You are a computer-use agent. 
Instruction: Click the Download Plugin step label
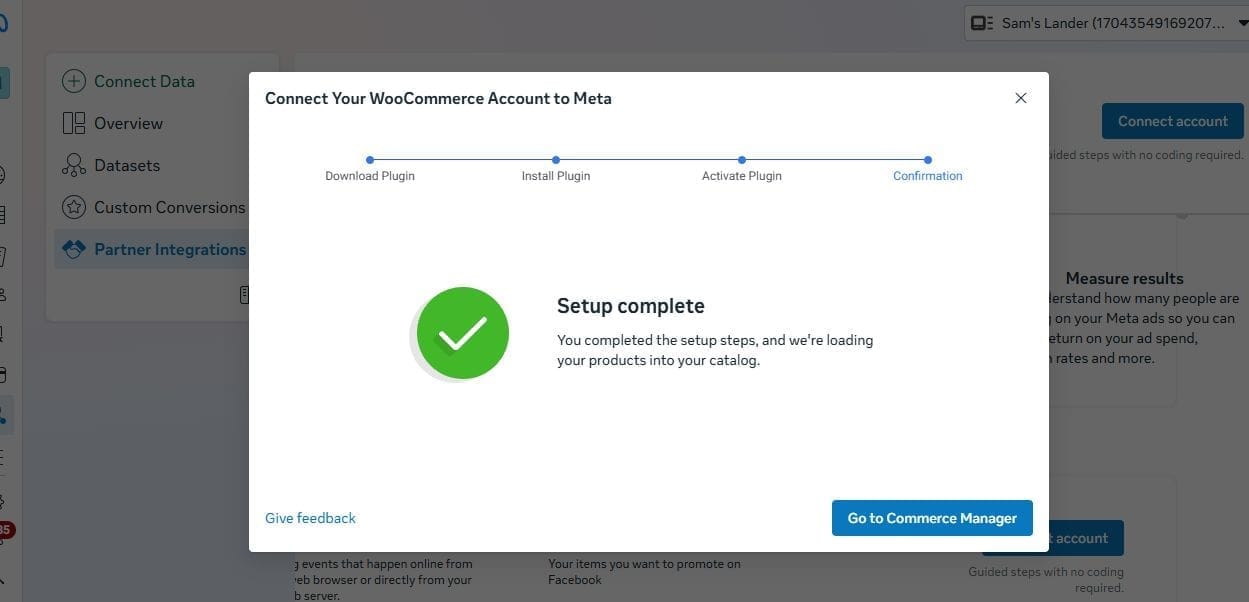pyautogui.click(x=370, y=176)
